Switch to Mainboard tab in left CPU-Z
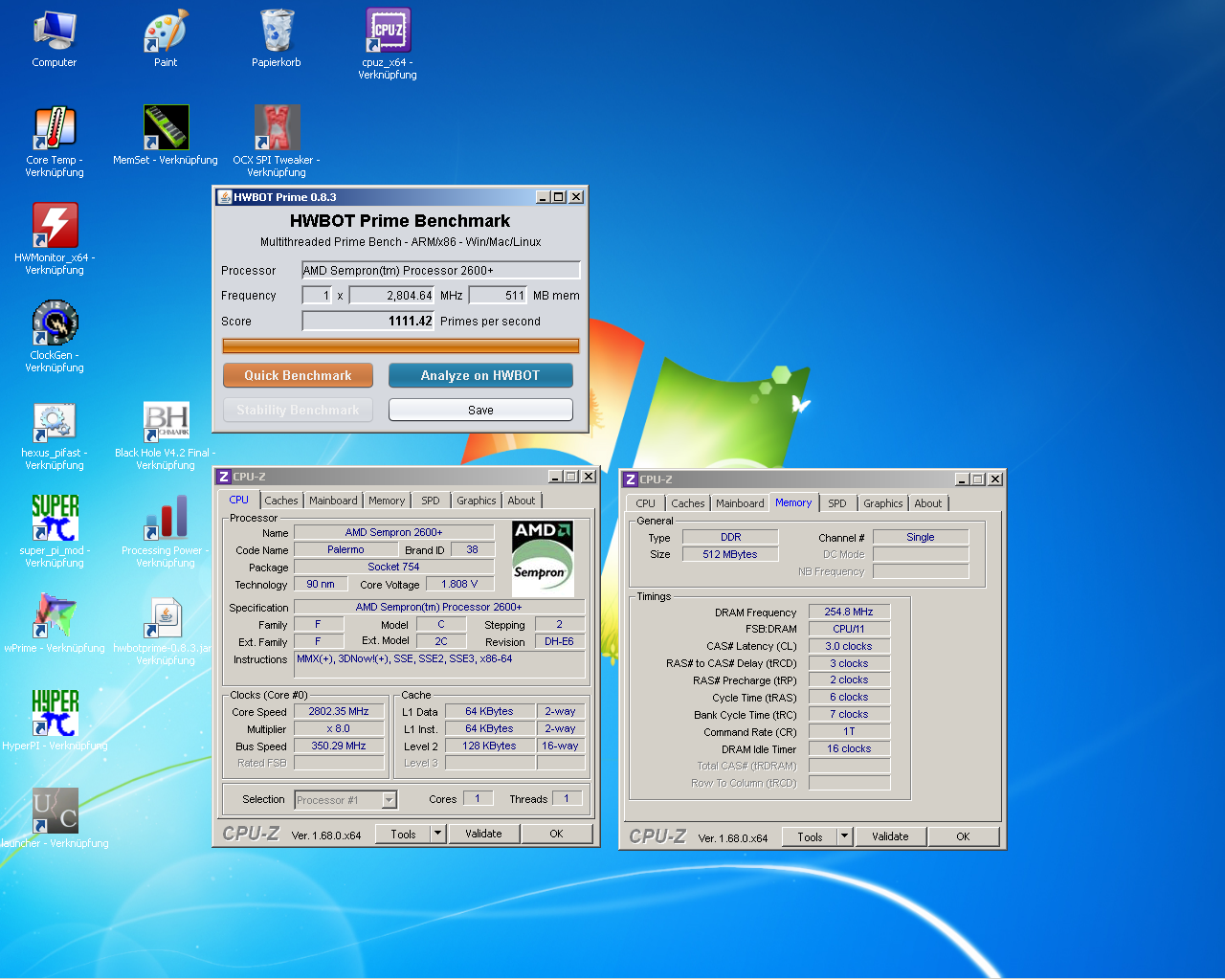The height and width of the screenshot is (980, 1225). [333, 501]
